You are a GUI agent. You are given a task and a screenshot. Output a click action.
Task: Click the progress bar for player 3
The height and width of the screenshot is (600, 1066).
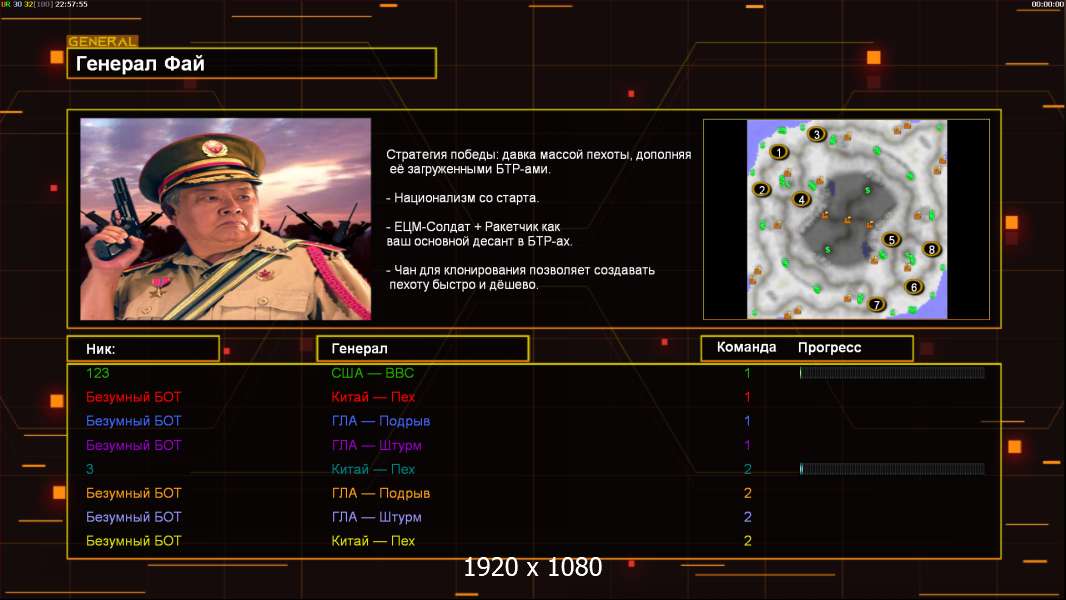tap(892, 469)
